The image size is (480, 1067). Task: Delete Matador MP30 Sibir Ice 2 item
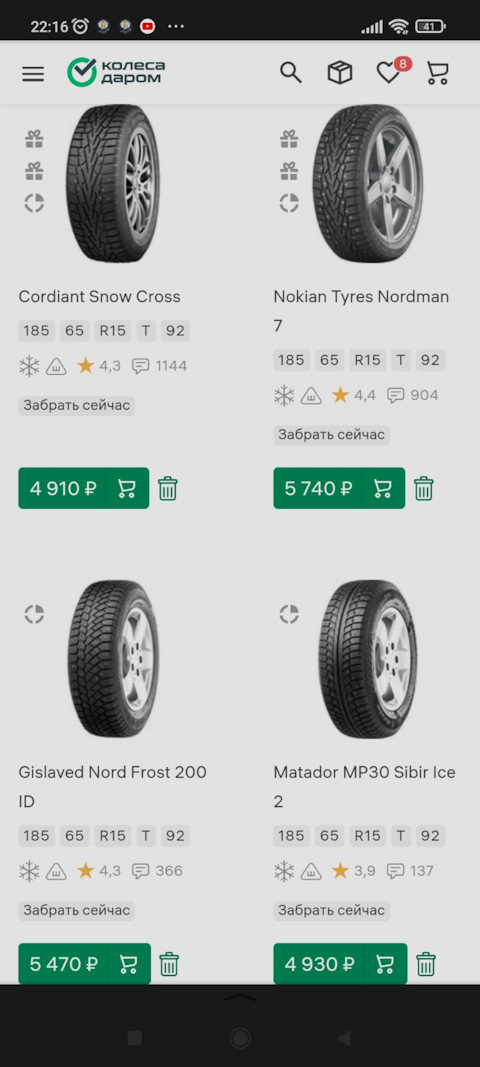[x=426, y=964]
